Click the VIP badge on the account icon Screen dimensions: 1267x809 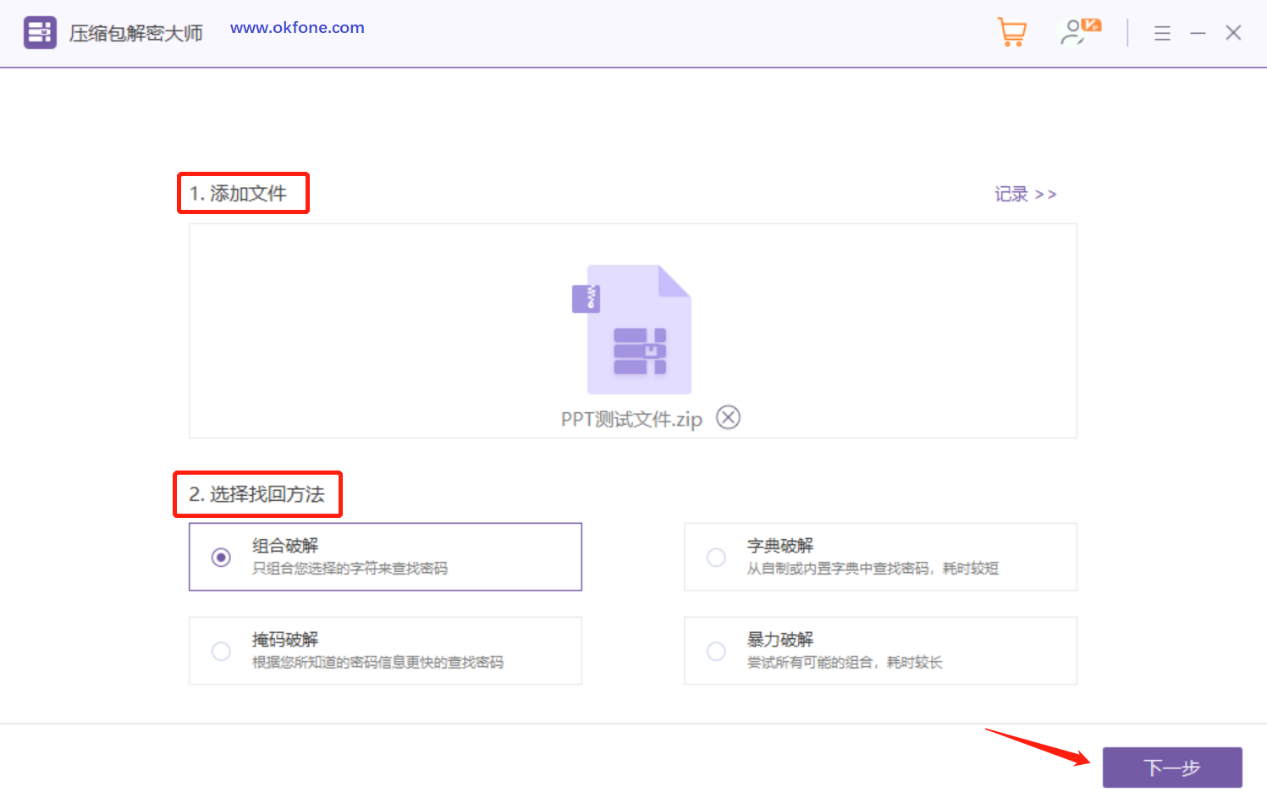coord(1089,25)
